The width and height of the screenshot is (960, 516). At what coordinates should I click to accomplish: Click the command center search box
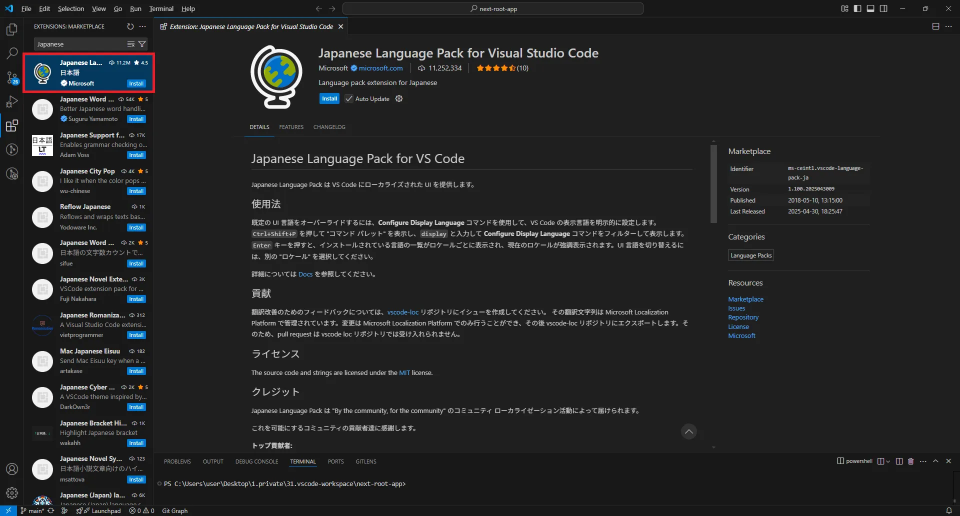tap(493, 9)
